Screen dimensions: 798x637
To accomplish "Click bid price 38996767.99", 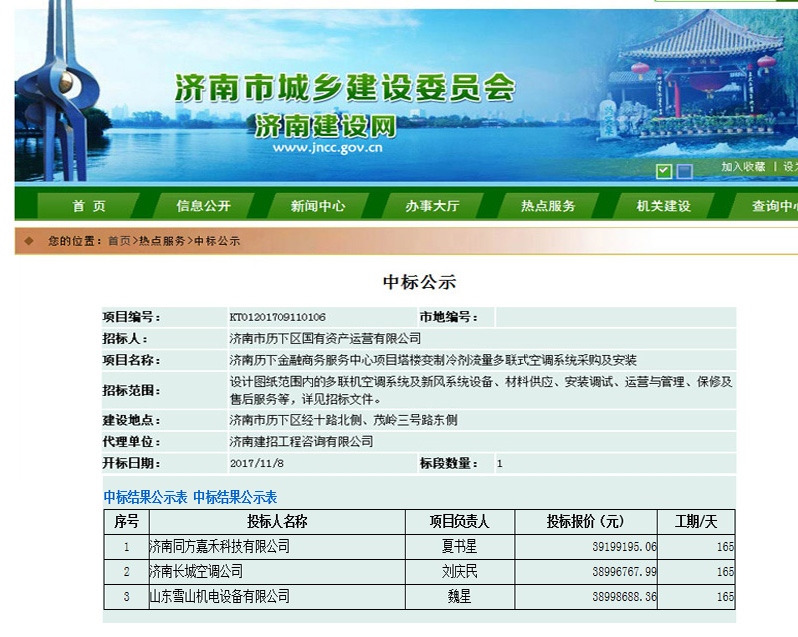I will tap(624, 572).
